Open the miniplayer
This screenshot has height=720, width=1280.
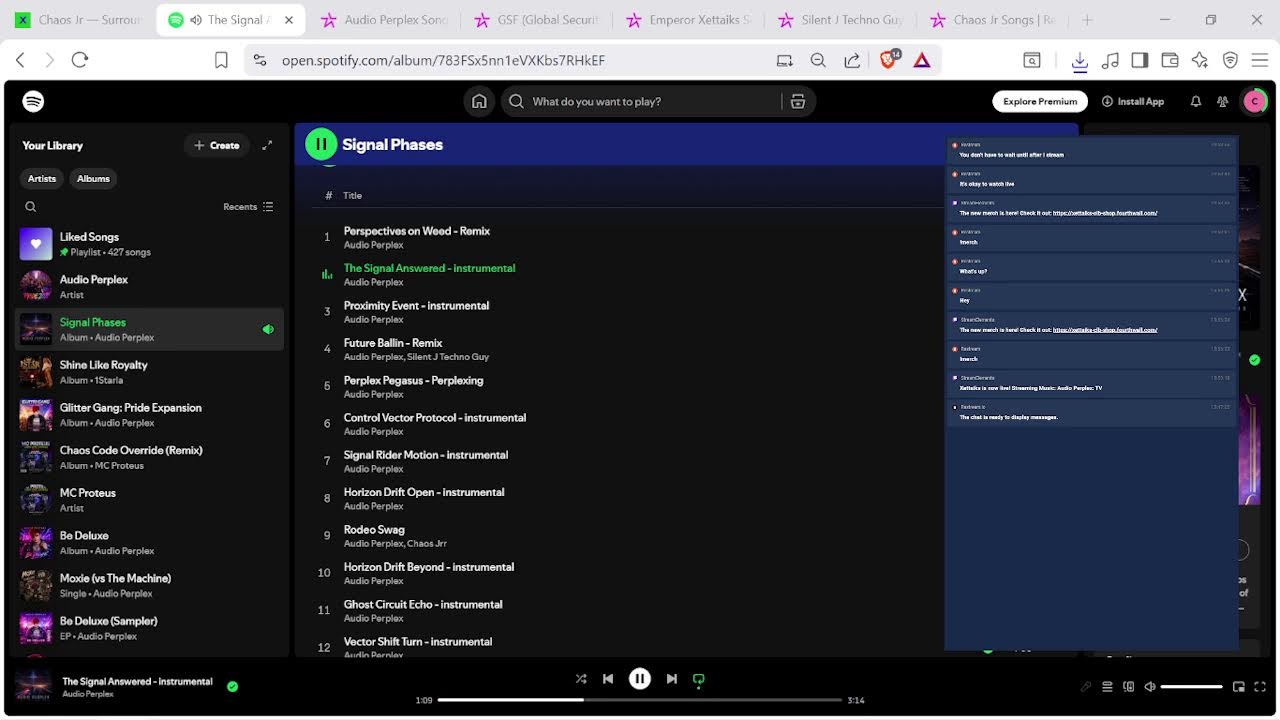click(1239, 687)
